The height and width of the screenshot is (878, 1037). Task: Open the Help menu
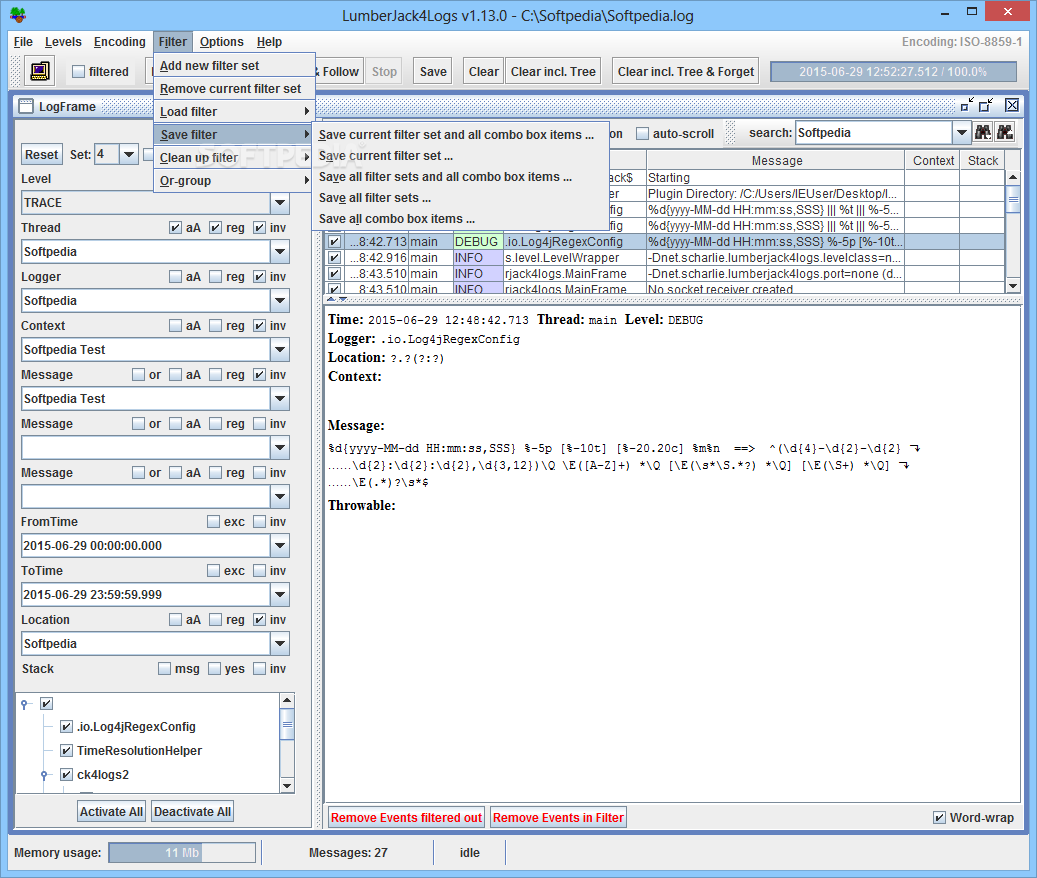click(x=269, y=42)
